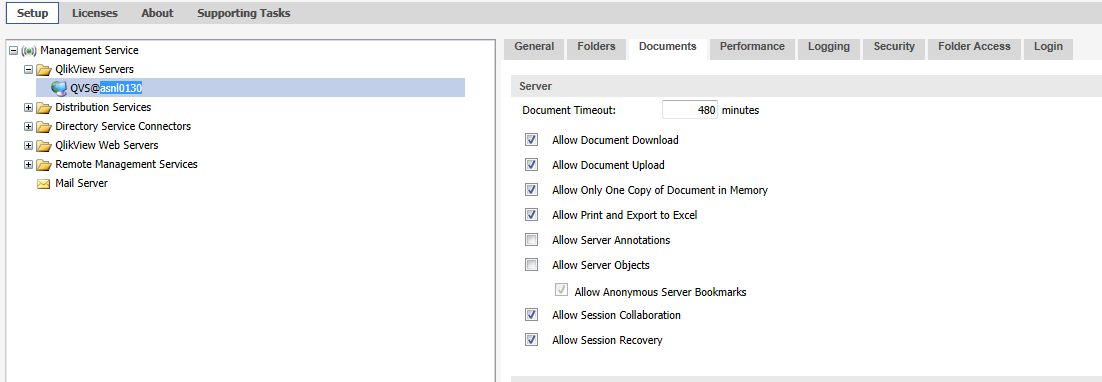Viewport: 1102px width, 382px height.
Task: Enable Allow Server Objects checkbox
Action: pyautogui.click(x=531, y=265)
